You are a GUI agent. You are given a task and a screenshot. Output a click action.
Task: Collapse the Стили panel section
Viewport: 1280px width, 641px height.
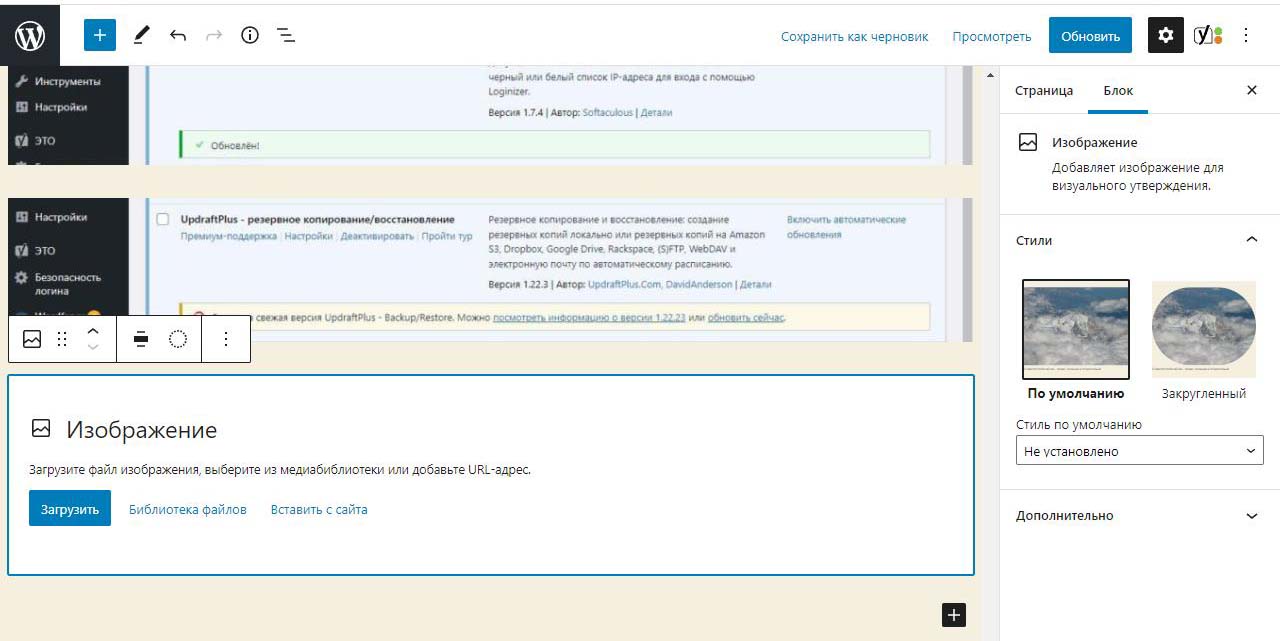[x=1251, y=240]
